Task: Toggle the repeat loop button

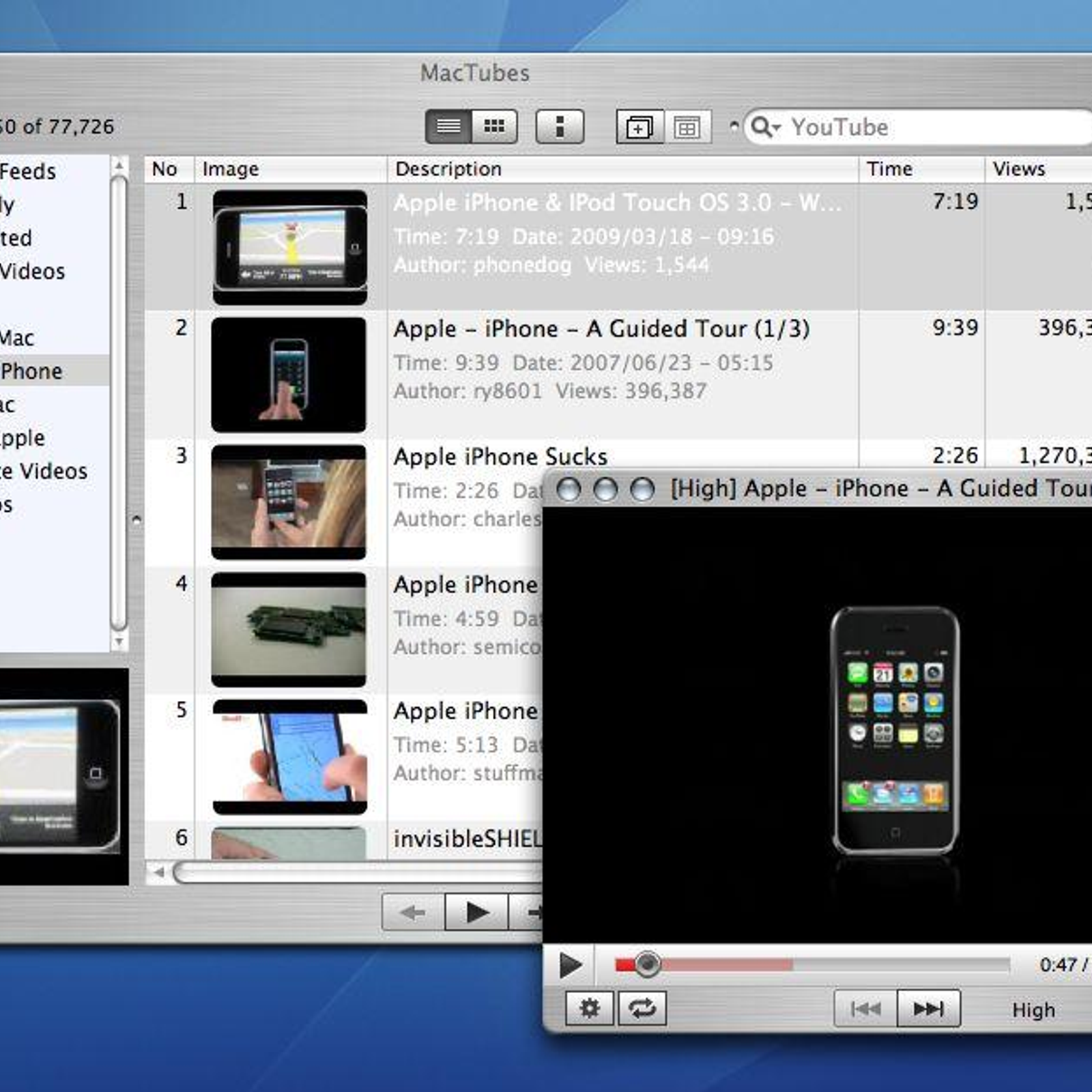Action: pos(642,1008)
